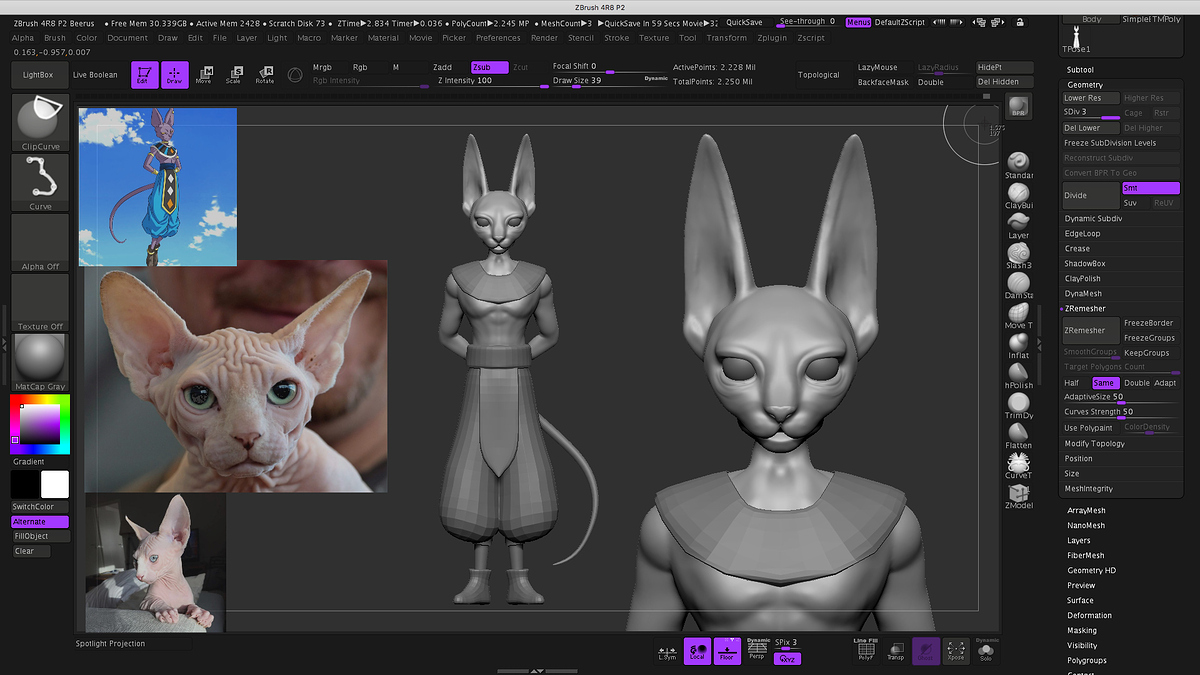The height and width of the screenshot is (675, 1200).
Task: Enable Mrgb paint mode
Action: click(x=322, y=67)
